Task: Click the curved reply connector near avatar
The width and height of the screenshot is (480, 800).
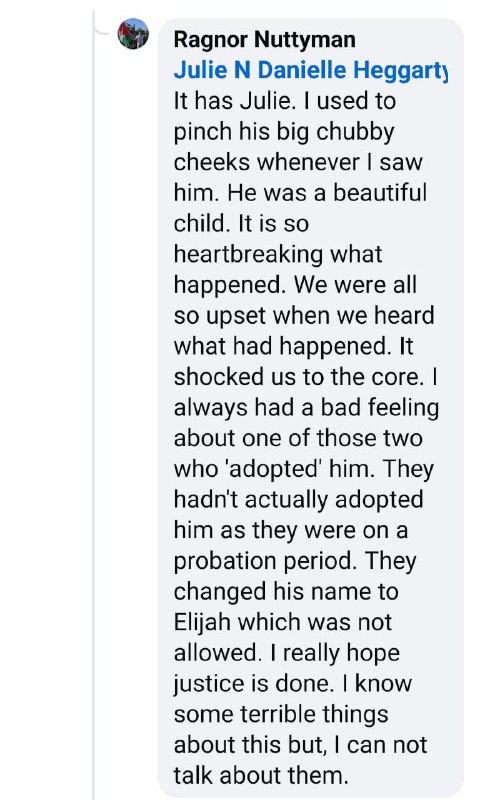Action: click(x=101, y=30)
